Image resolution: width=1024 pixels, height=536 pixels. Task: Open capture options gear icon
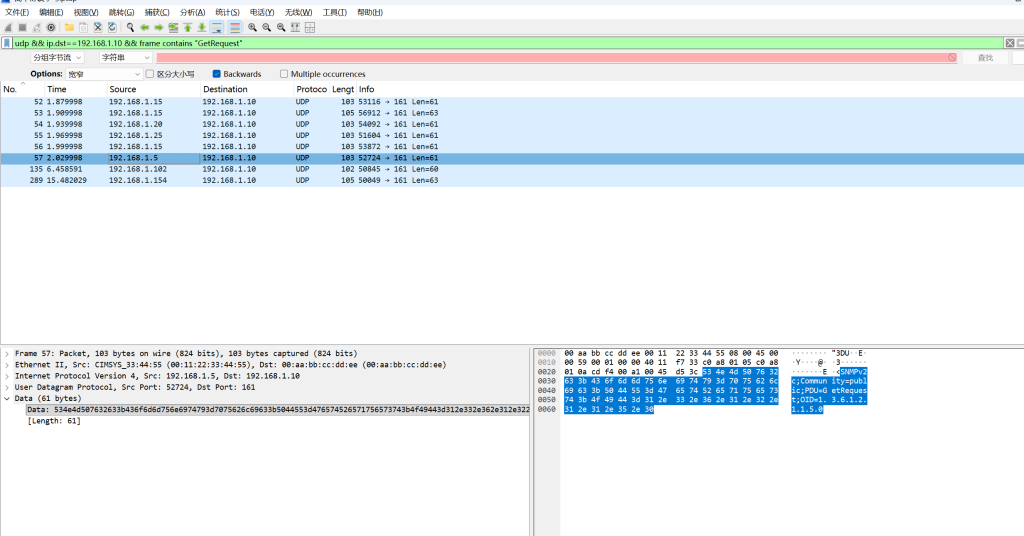[51, 27]
